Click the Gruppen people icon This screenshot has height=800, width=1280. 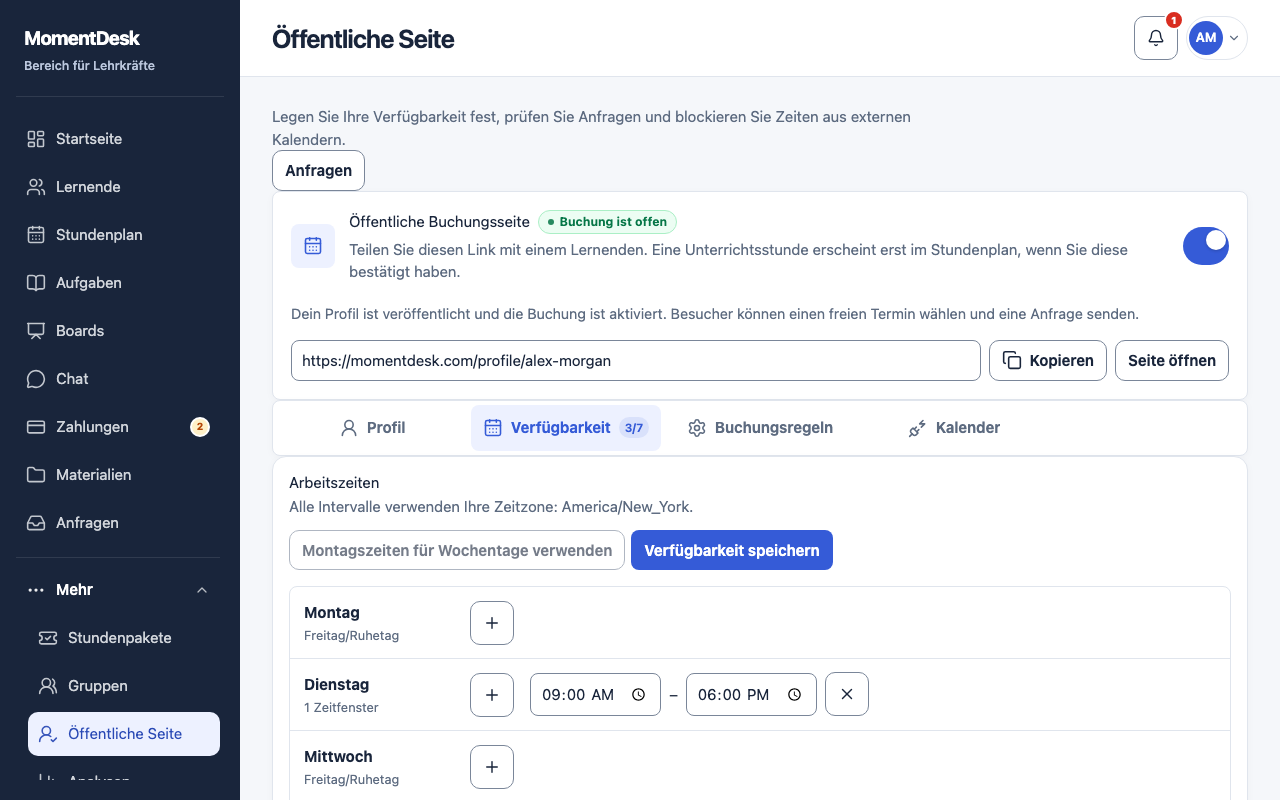click(x=48, y=686)
